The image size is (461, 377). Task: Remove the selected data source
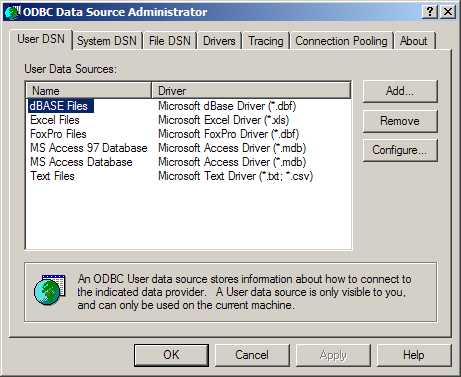[x=400, y=121]
